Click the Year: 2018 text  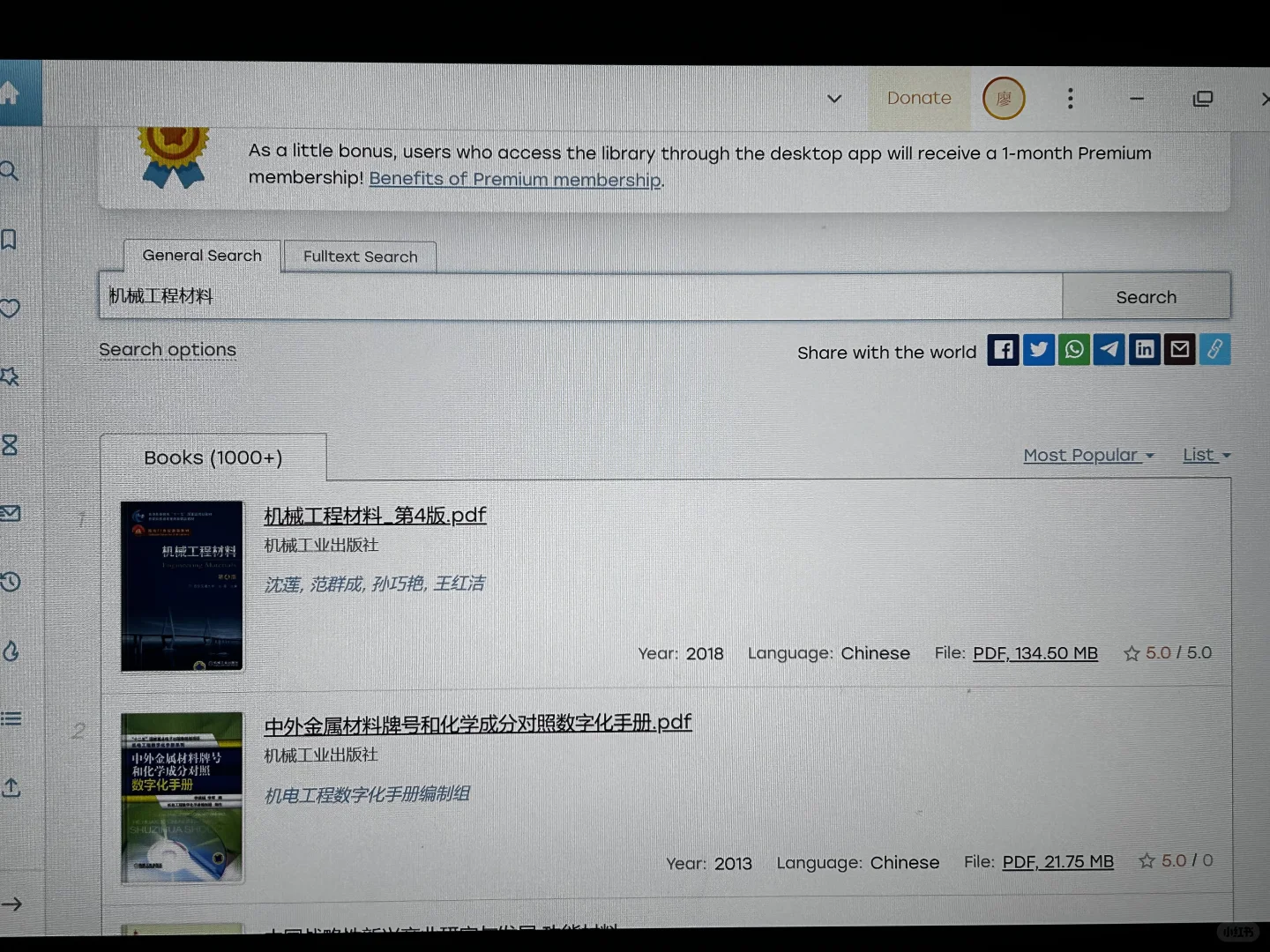coord(680,653)
